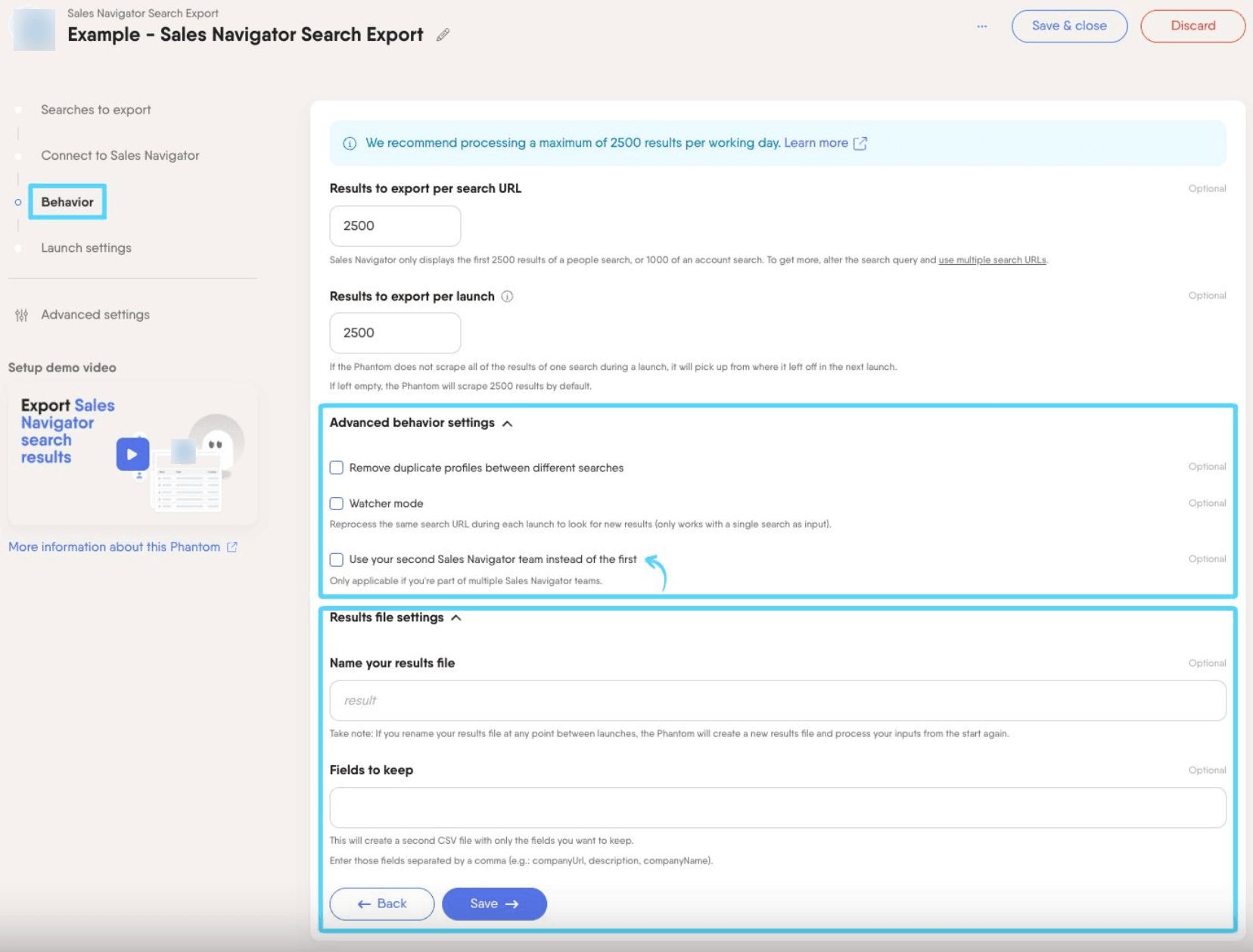Click the pencil icon to rename the Phantom
The image size is (1253, 952).
pyautogui.click(x=443, y=35)
